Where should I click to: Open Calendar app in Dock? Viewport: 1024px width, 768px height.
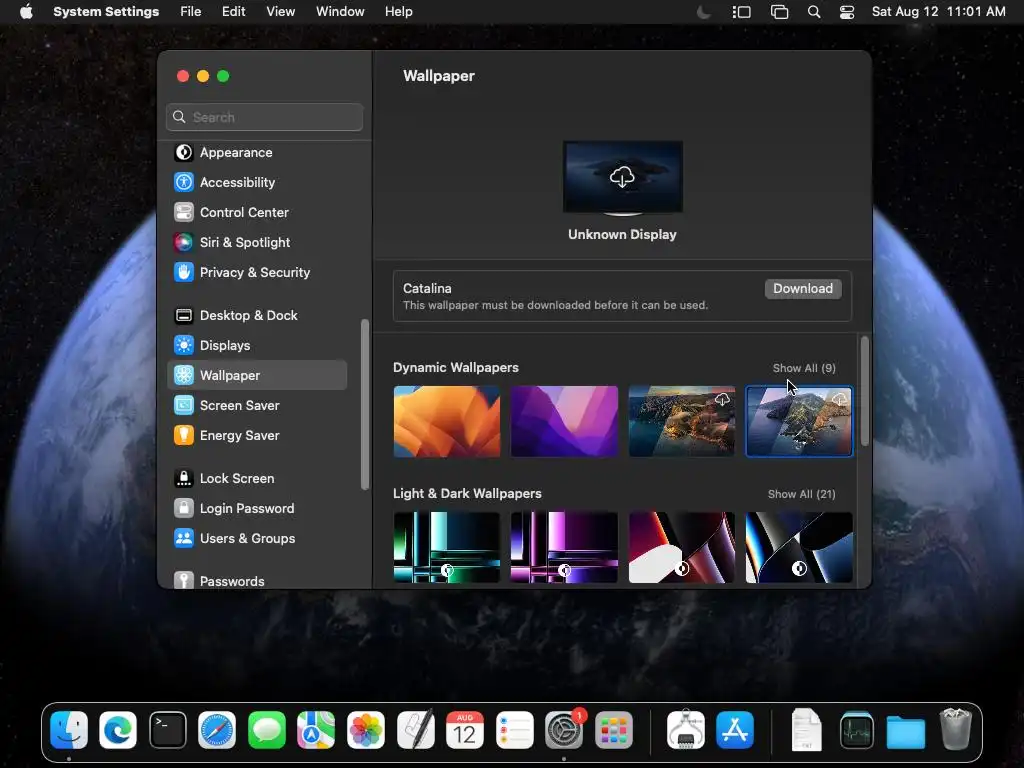[x=465, y=730]
